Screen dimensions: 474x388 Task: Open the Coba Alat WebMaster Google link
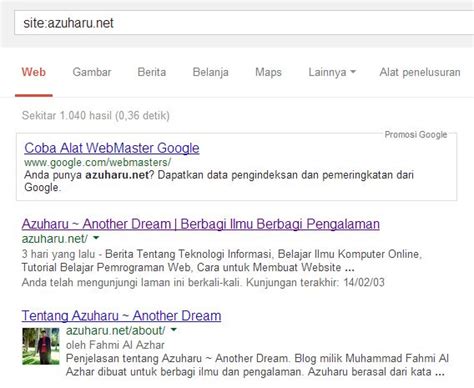112,148
